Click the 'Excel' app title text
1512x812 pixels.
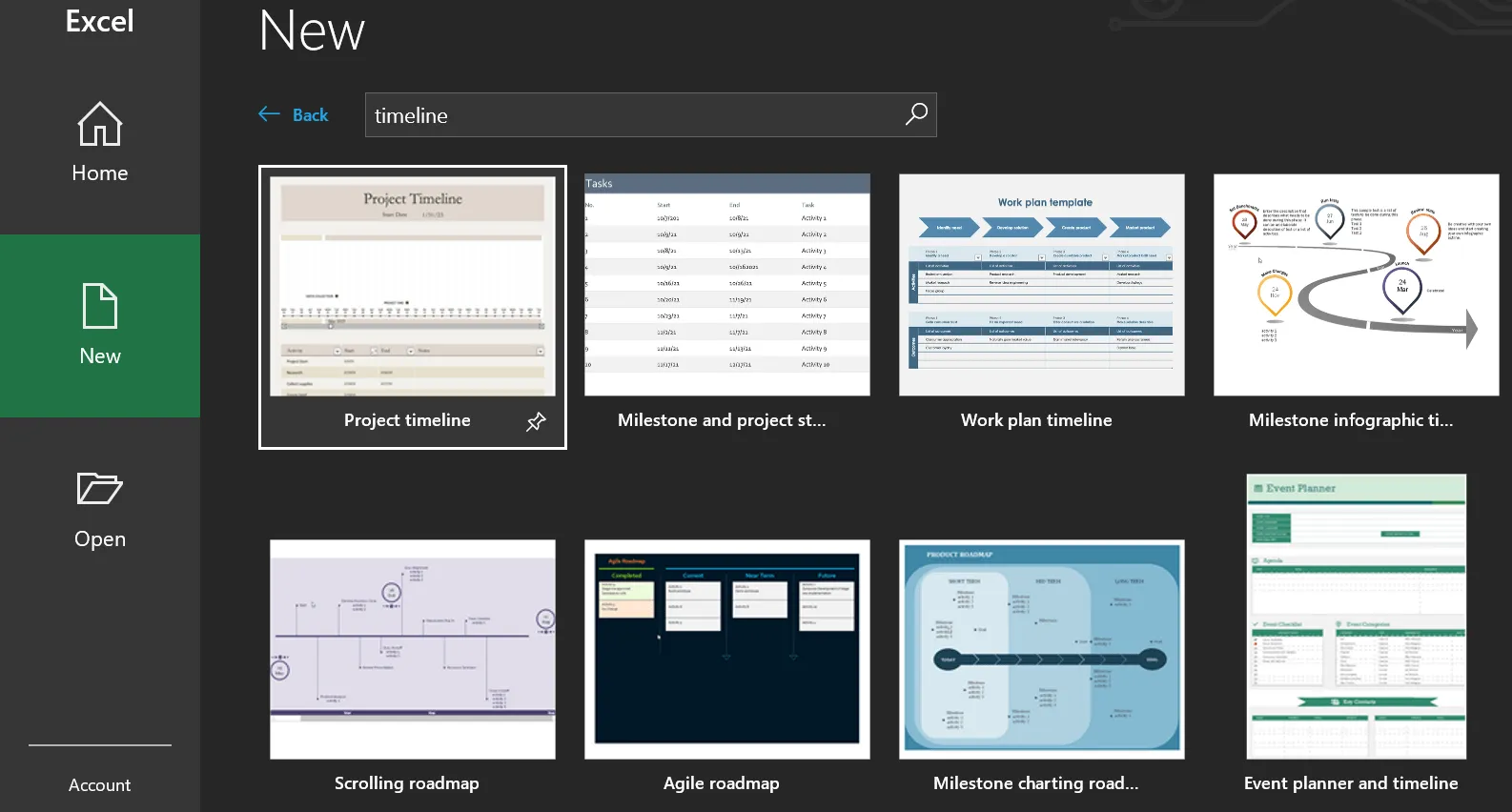click(x=100, y=21)
